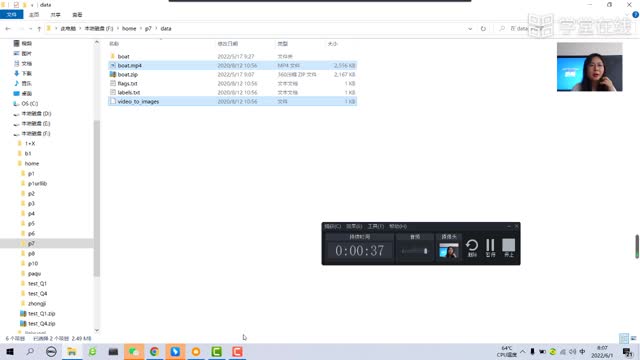Select test_Q4.zip in sidebar tree
Viewport: 640px width, 360px height.
[41, 323]
